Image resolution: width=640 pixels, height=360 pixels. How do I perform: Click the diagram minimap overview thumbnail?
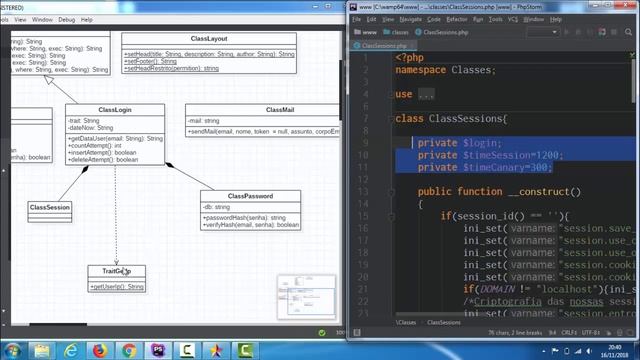(307, 297)
